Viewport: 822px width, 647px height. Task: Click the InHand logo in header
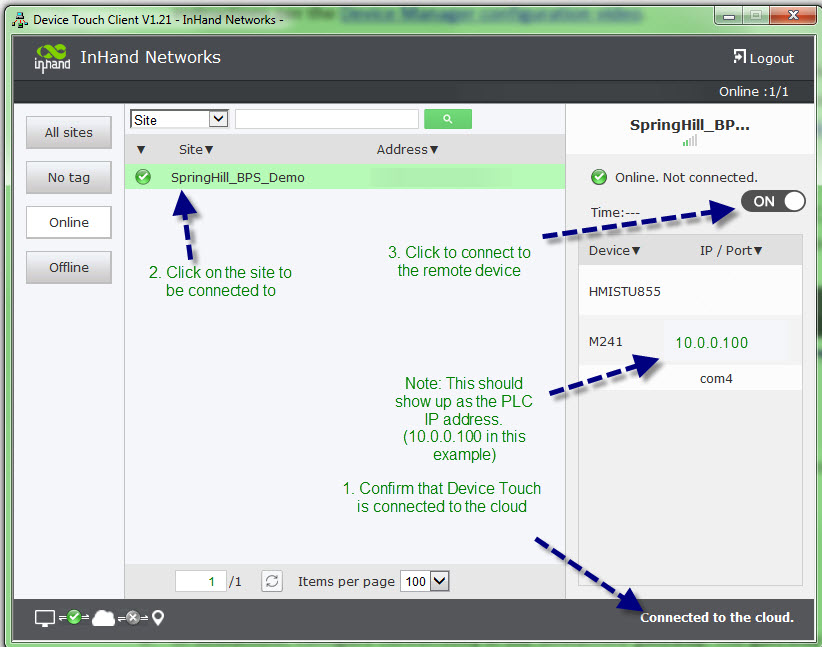(x=52, y=58)
